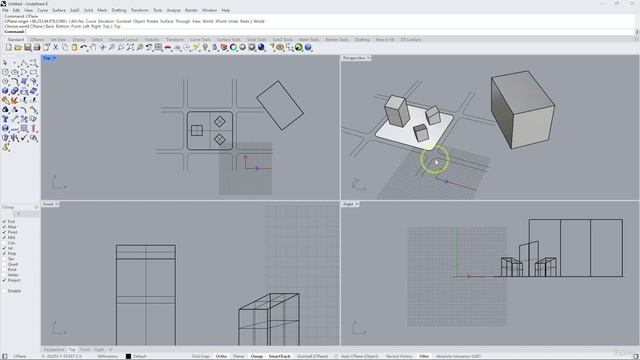
Task: Open Millimeters units selector in status bar
Action: coord(108,356)
